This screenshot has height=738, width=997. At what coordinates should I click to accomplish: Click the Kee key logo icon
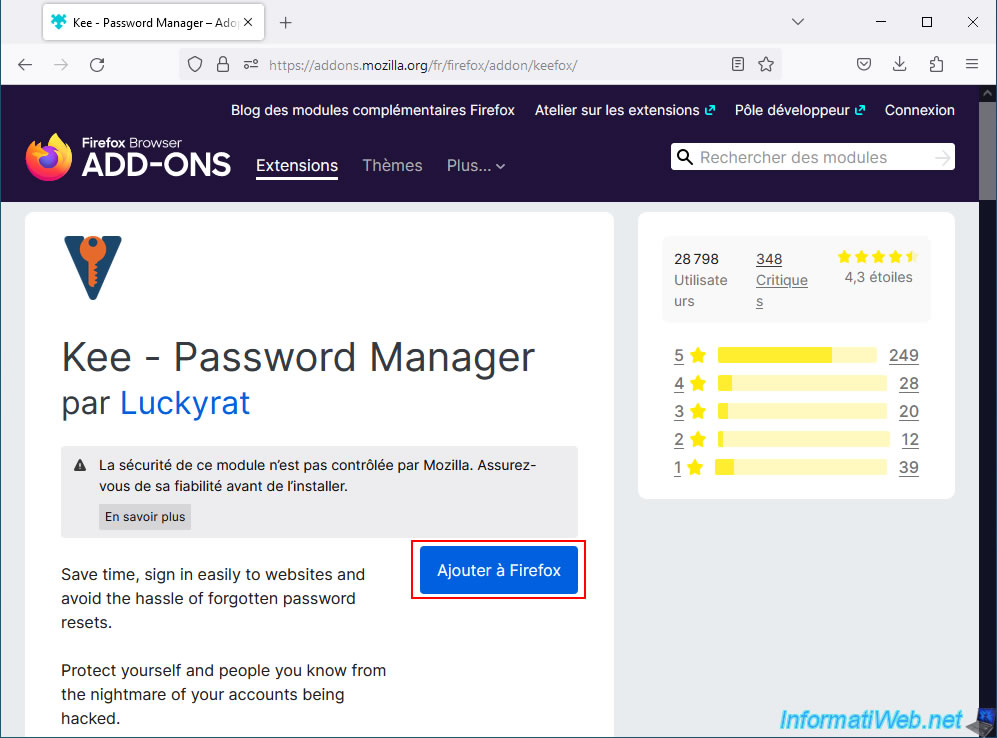(93, 268)
